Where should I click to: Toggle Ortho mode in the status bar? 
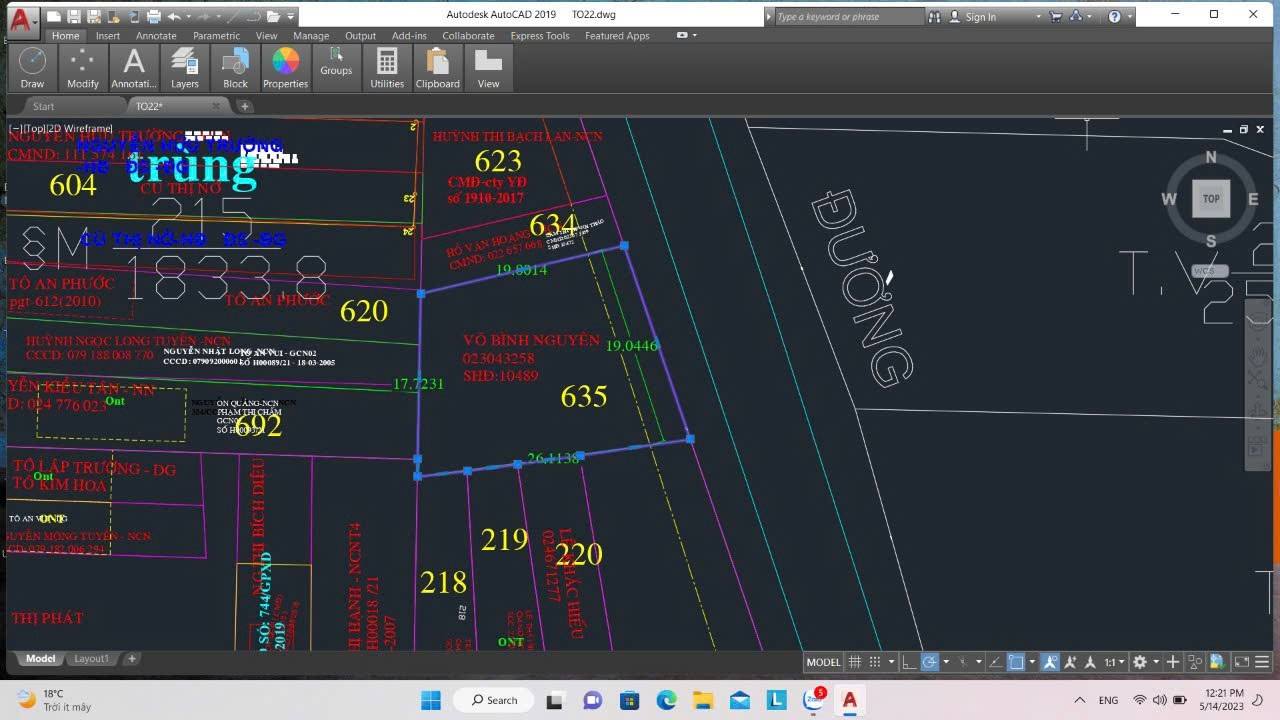[909, 661]
